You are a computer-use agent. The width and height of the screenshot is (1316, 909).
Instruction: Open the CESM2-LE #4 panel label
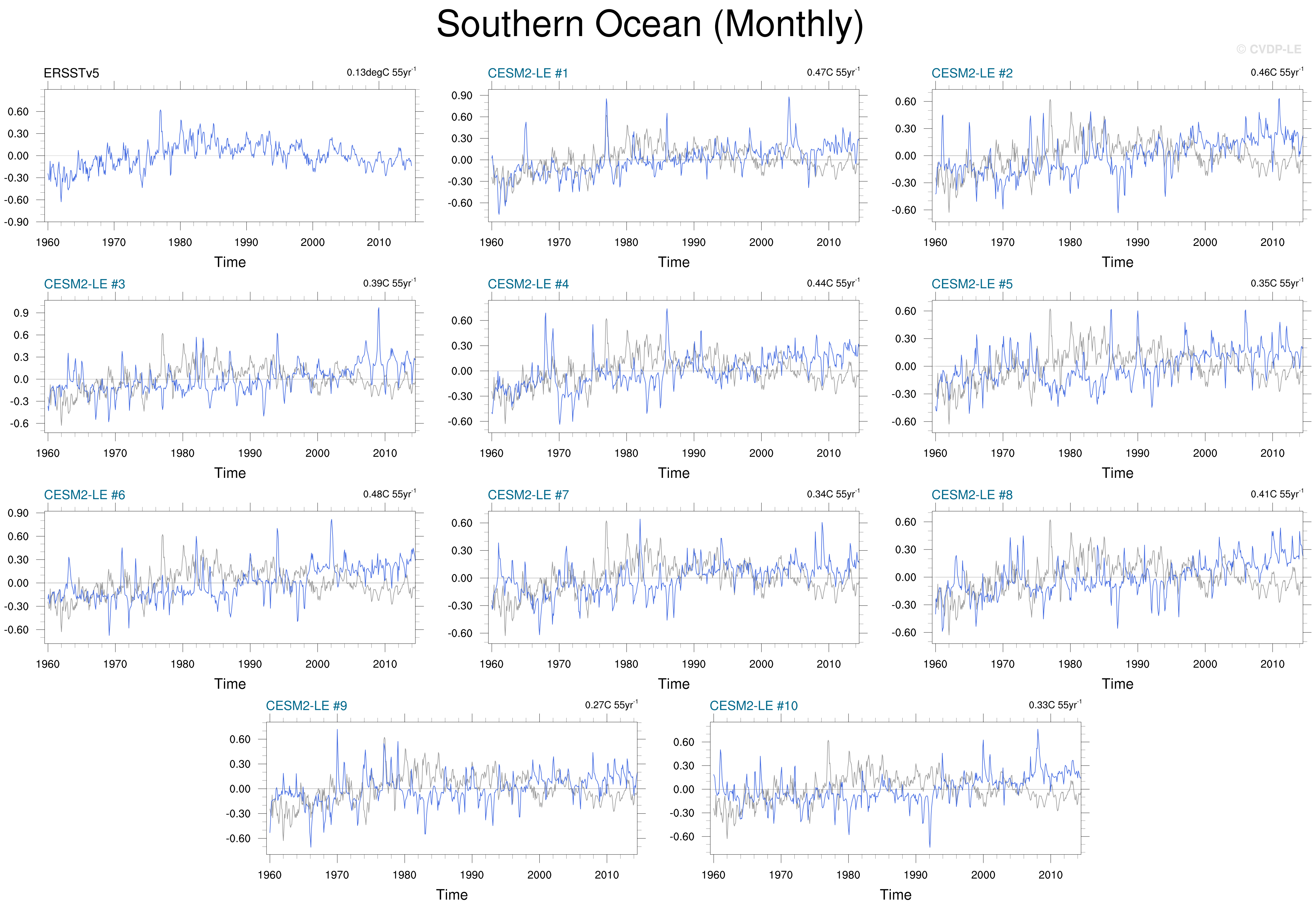(527, 284)
